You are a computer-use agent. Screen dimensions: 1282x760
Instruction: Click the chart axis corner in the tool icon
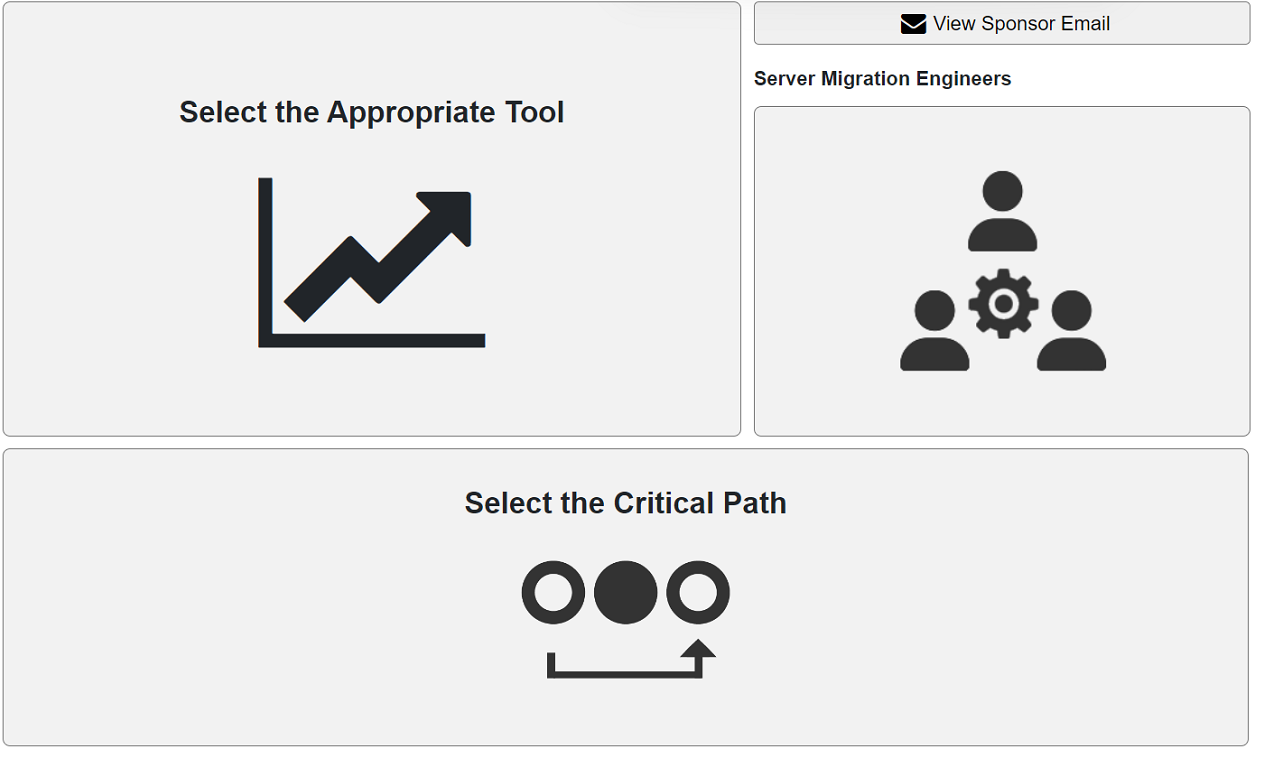tap(266, 340)
